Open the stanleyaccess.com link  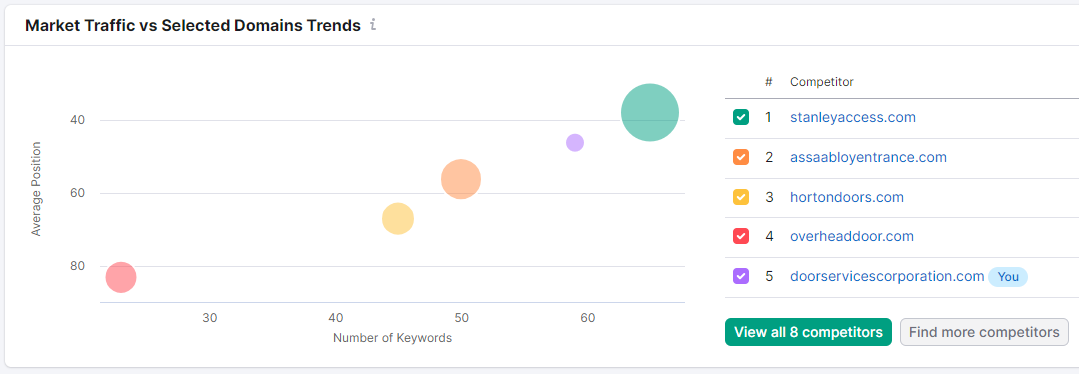click(853, 117)
